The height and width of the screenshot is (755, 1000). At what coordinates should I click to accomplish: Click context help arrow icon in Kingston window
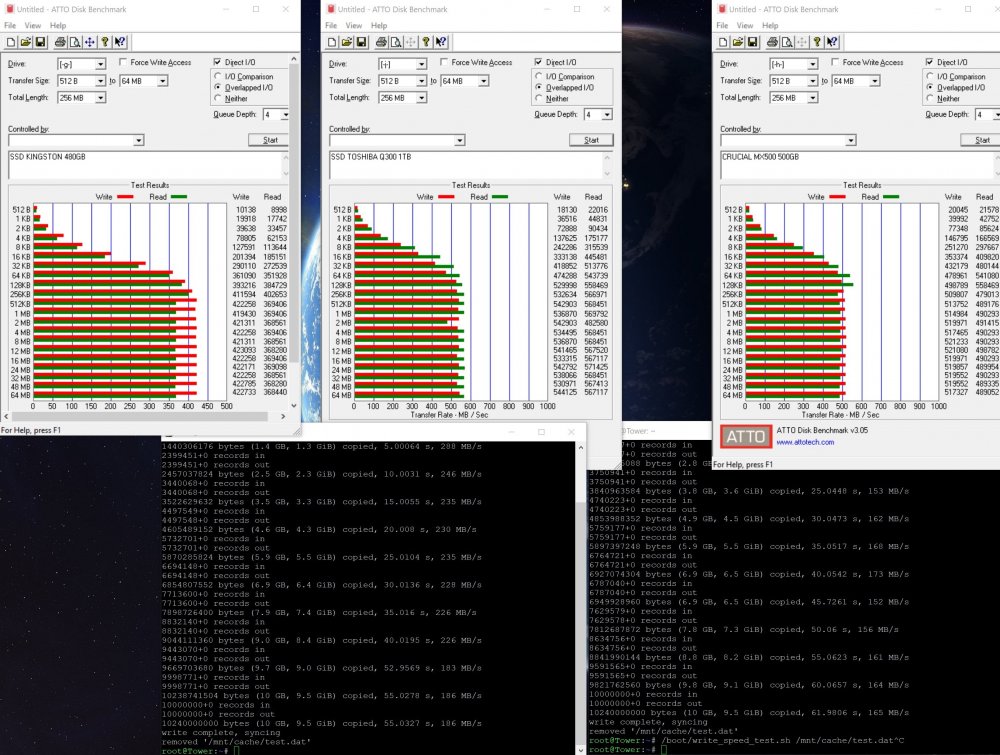point(120,42)
